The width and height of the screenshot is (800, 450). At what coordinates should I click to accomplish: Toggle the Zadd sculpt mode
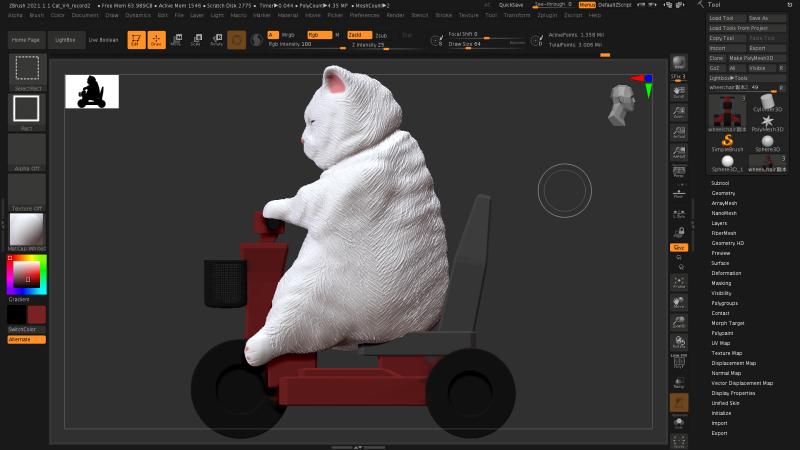click(x=359, y=35)
